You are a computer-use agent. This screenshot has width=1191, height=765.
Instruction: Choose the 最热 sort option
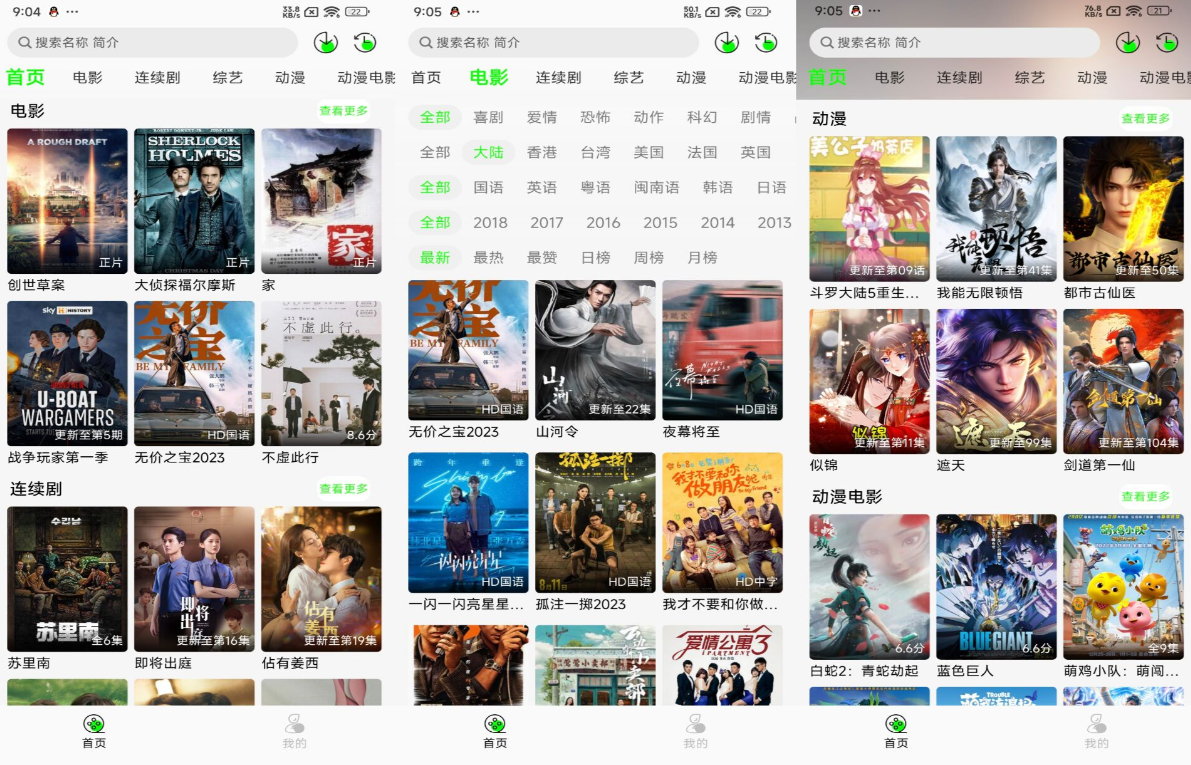[488, 257]
